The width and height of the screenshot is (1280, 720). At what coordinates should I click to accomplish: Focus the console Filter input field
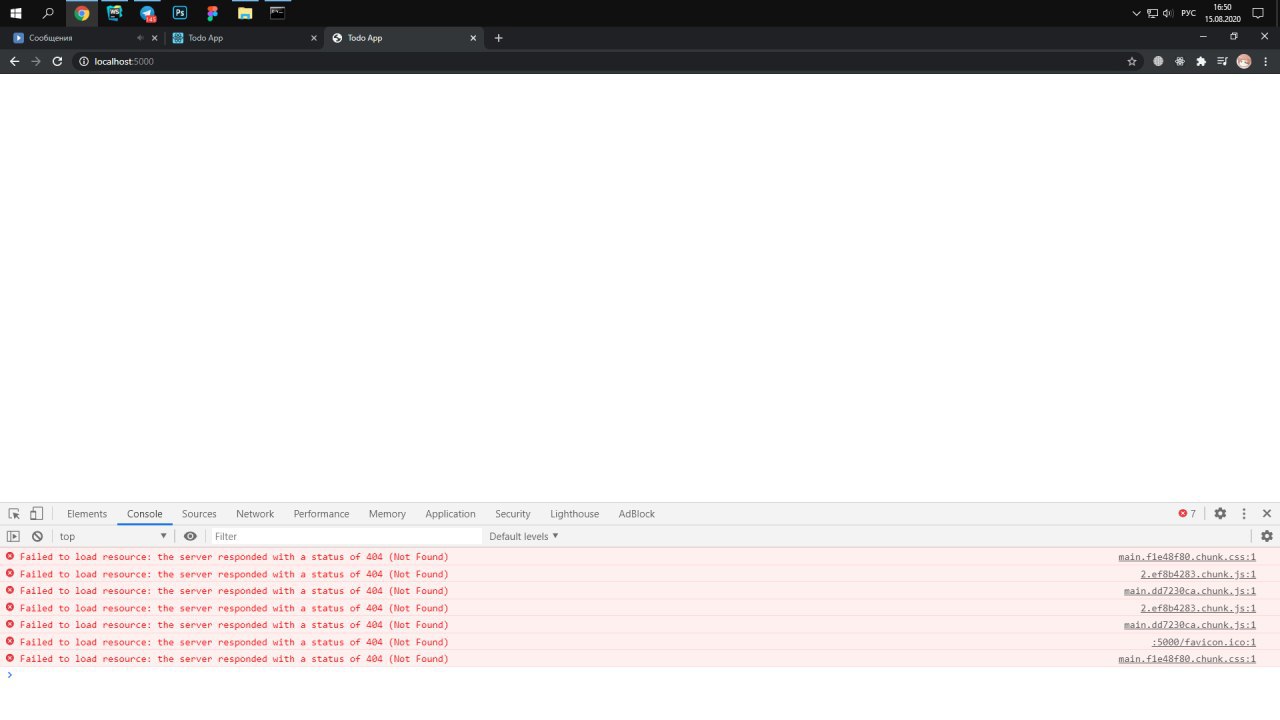[x=346, y=536]
